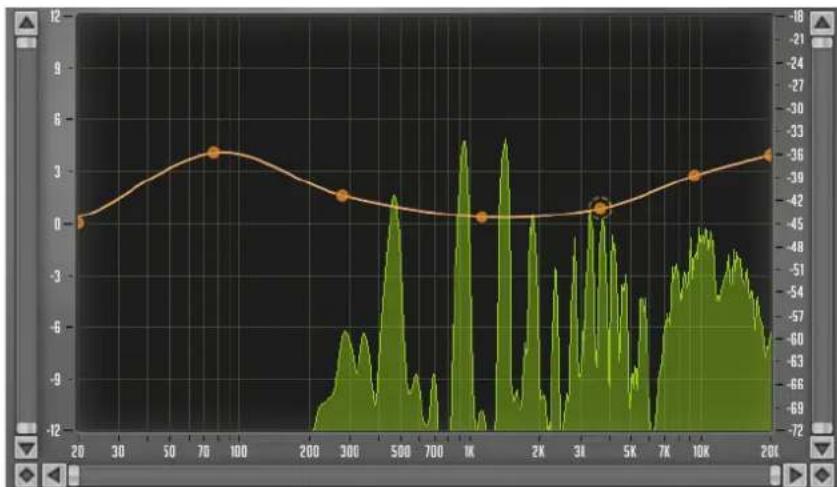Click the 12 dB gain scale label
Screen dimensions: 837x487
[x=56, y=17]
